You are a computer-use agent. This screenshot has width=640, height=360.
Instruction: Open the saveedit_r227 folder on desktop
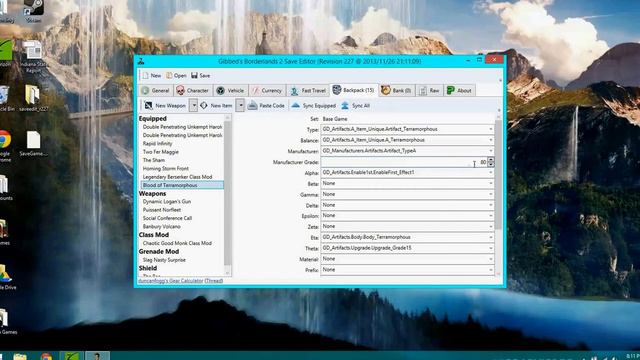coord(33,98)
